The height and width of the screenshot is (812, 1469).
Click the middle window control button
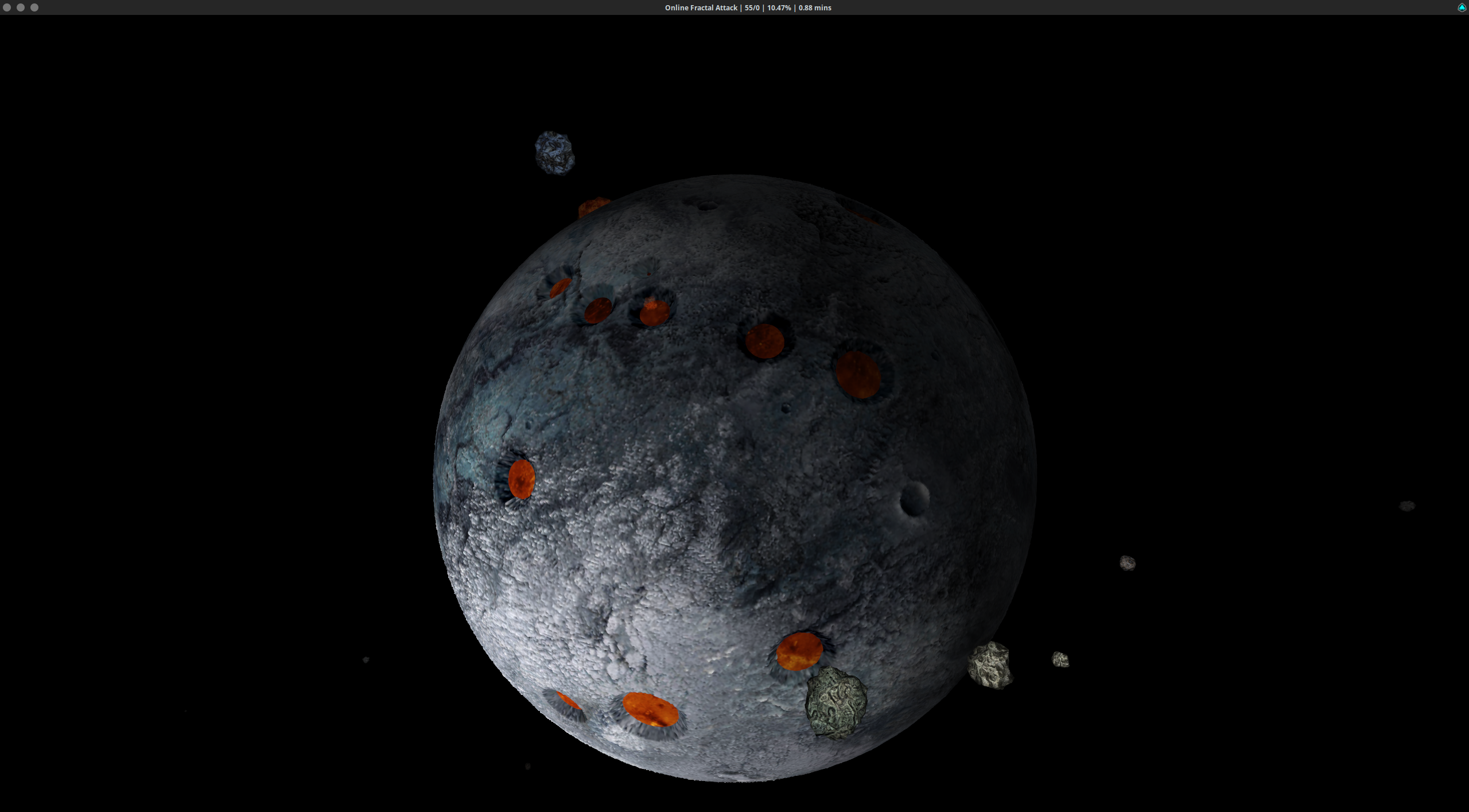point(21,7)
